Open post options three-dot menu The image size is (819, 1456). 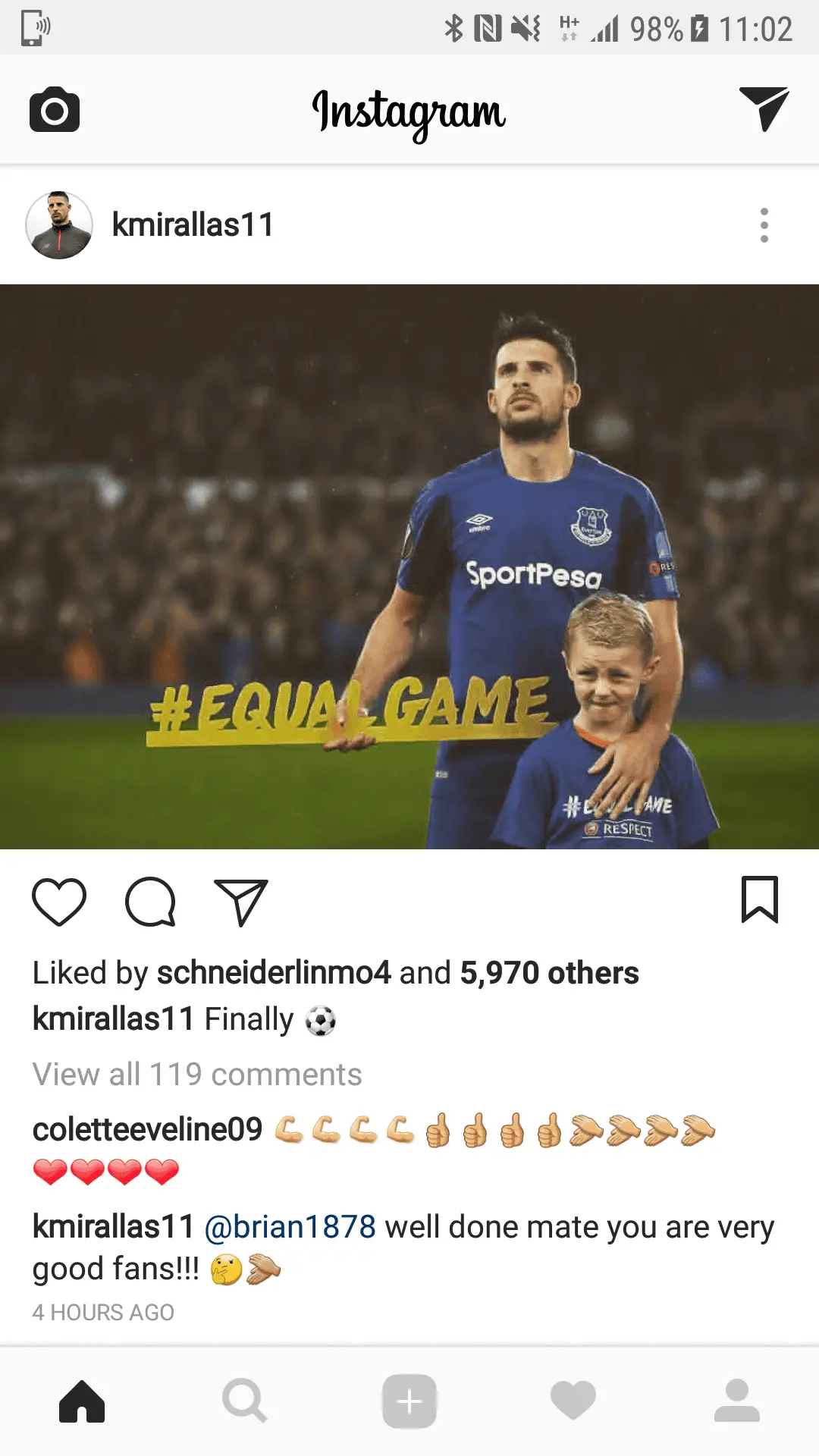(x=764, y=225)
